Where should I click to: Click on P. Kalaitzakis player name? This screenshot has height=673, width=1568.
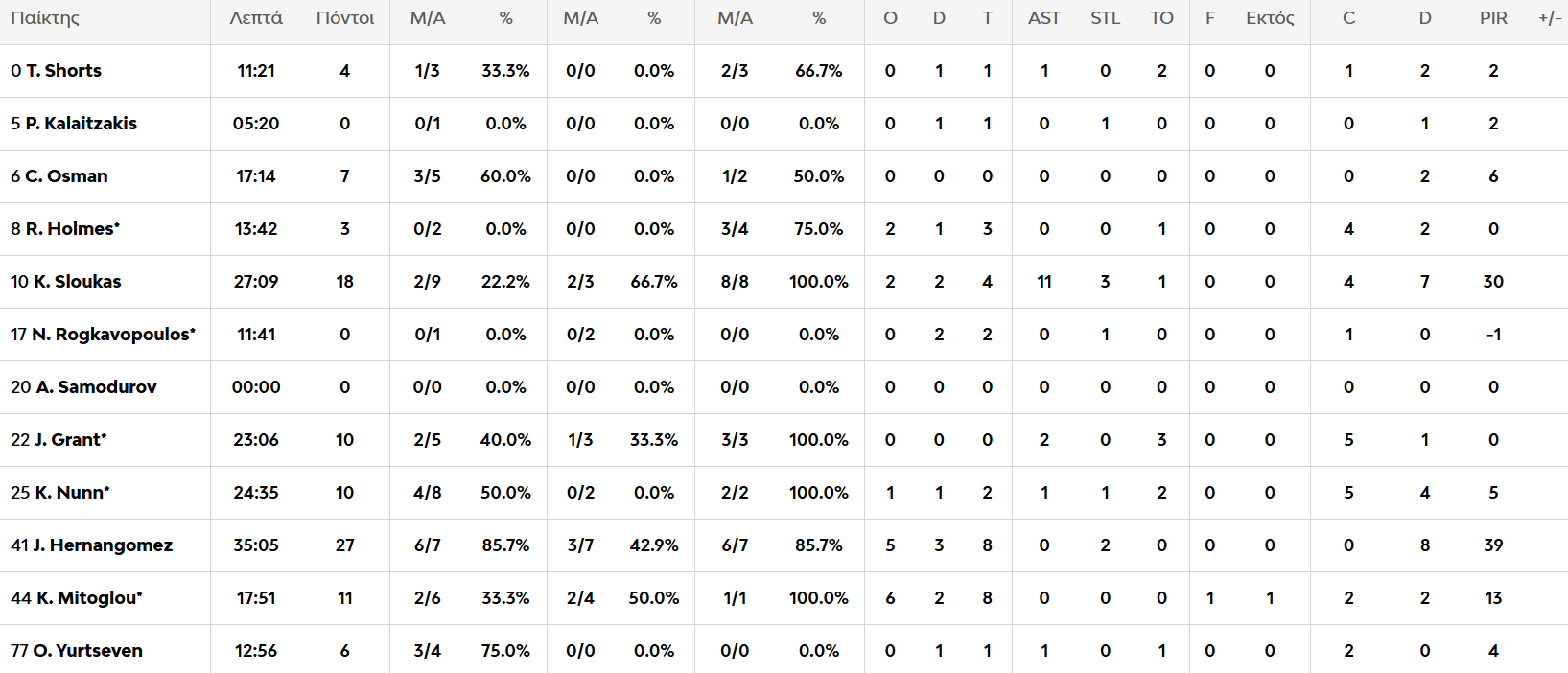click(x=81, y=124)
